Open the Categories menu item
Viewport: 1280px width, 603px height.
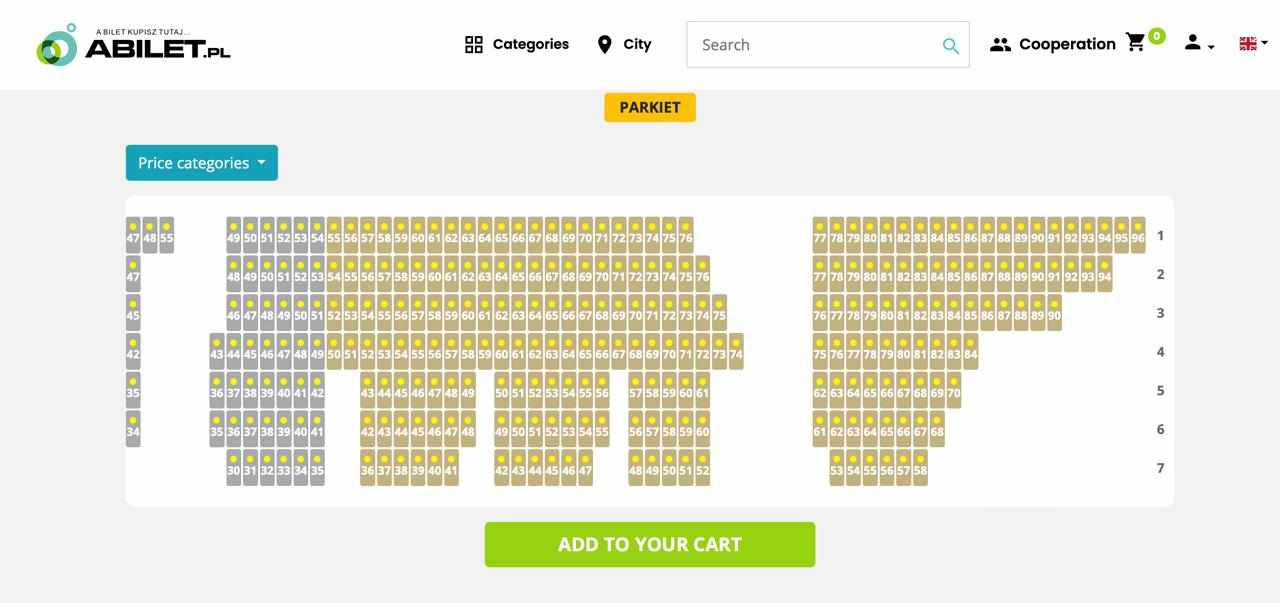(530, 44)
